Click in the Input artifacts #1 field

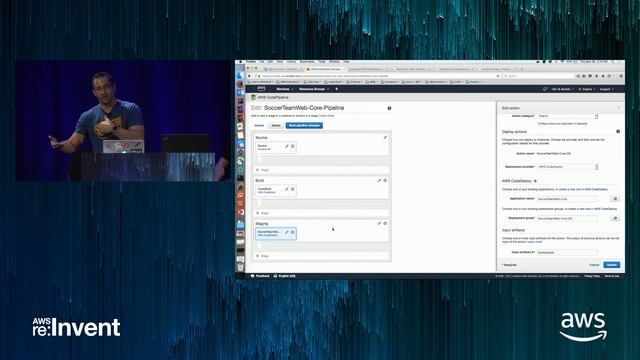(x=567, y=252)
